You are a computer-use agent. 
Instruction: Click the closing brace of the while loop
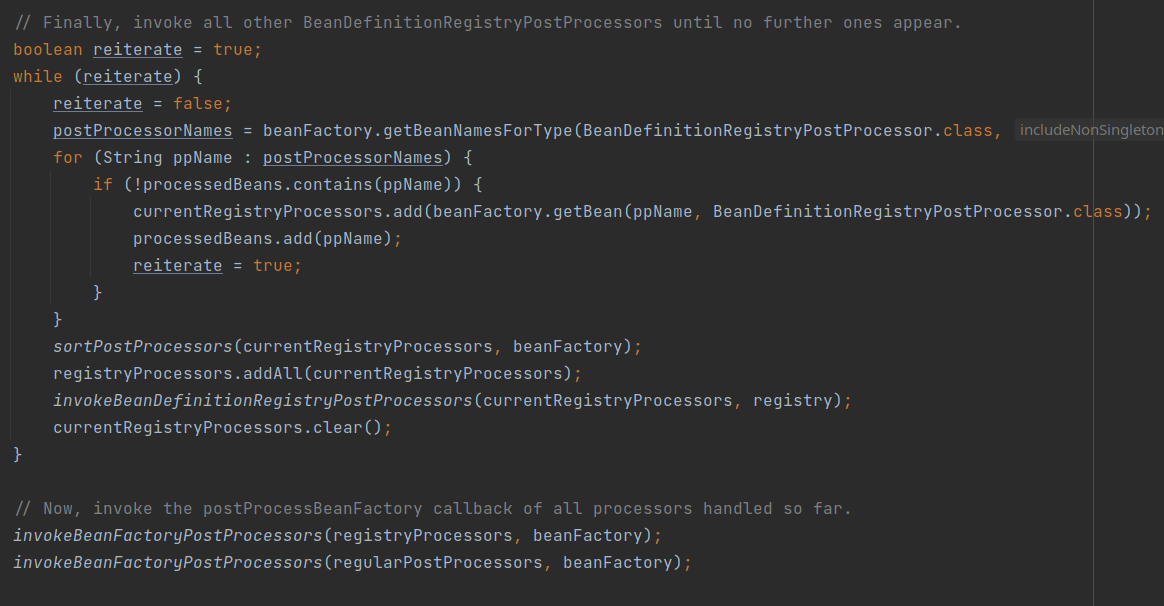point(18,454)
